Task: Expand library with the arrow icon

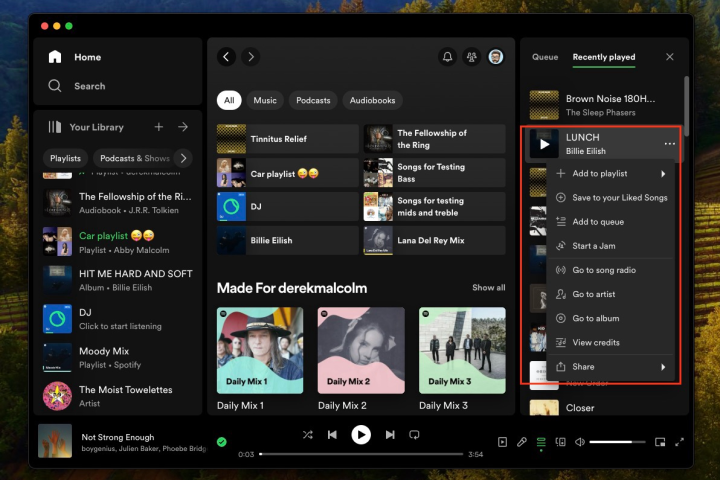Action: pyautogui.click(x=183, y=127)
